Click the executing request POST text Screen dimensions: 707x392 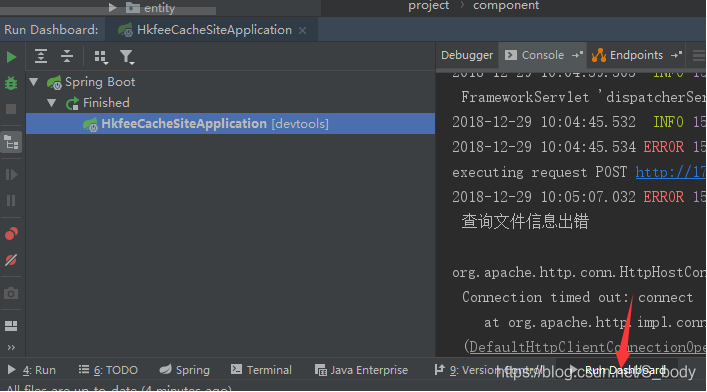click(539, 172)
